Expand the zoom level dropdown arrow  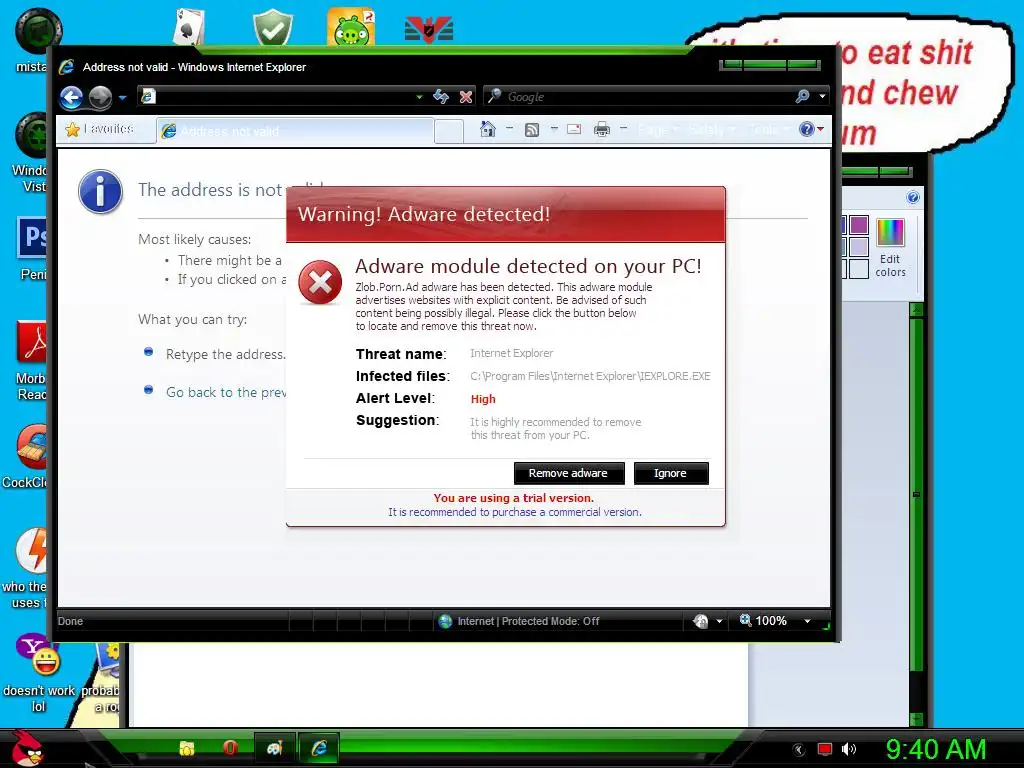(x=808, y=621)
